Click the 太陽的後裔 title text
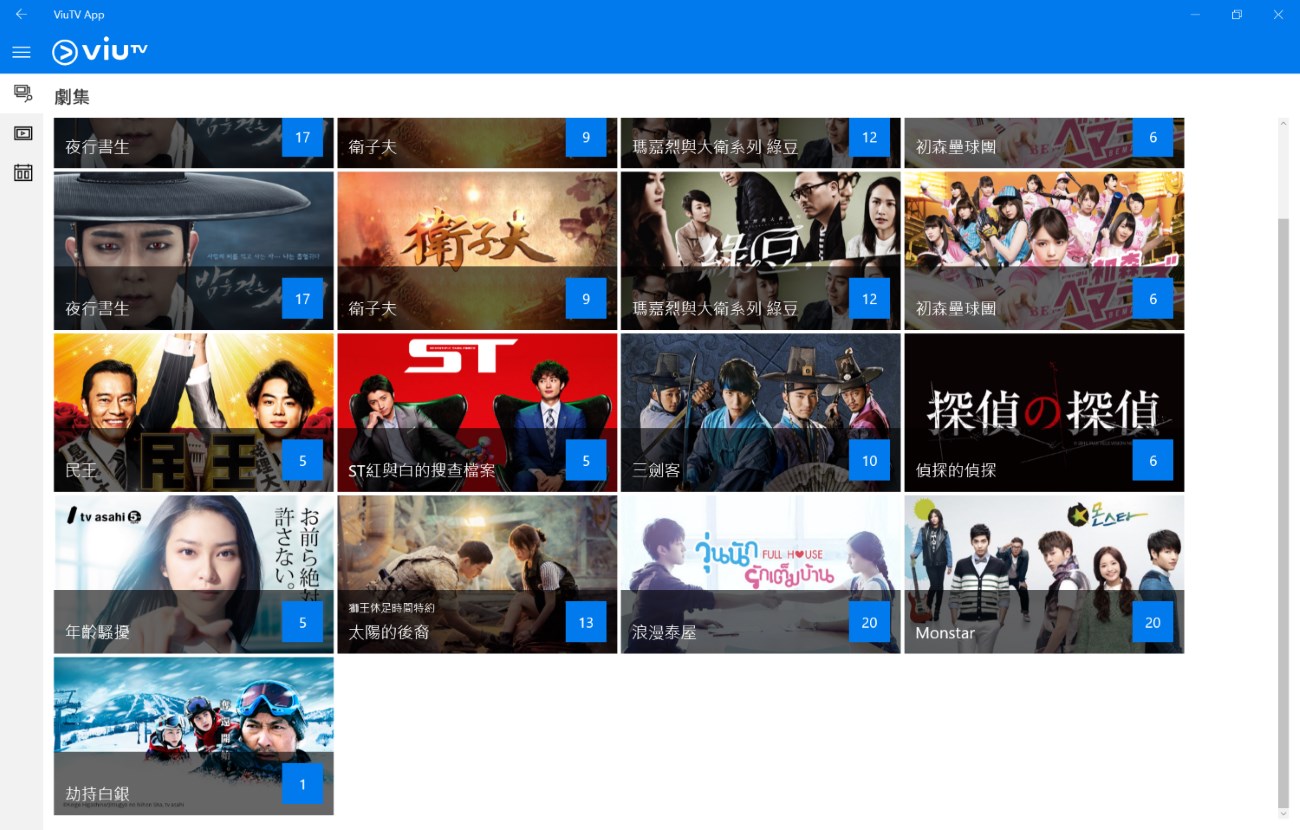Viewport: 1300px width, 830px height. [389, 632]
